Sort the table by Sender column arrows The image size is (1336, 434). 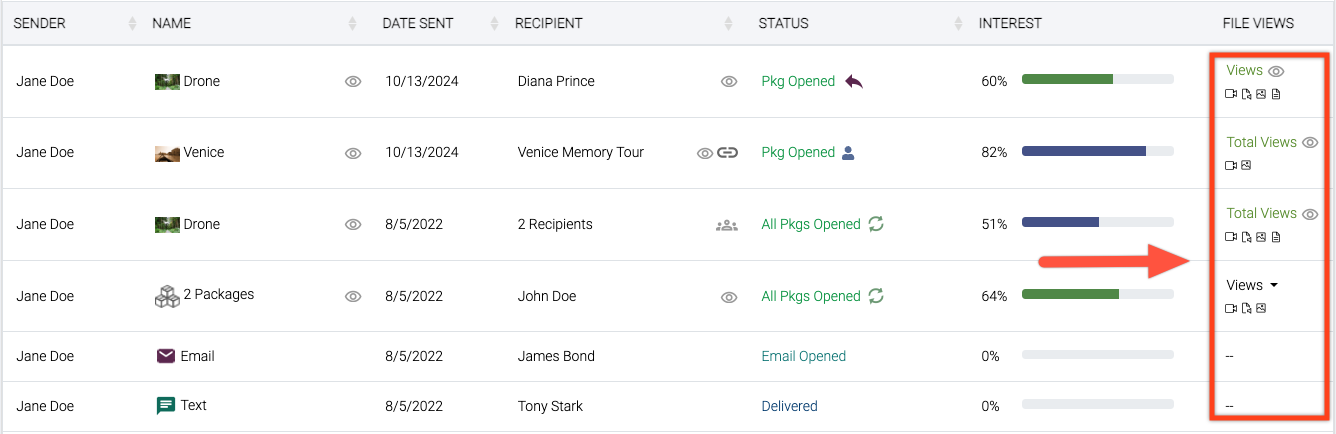[133, 23]
